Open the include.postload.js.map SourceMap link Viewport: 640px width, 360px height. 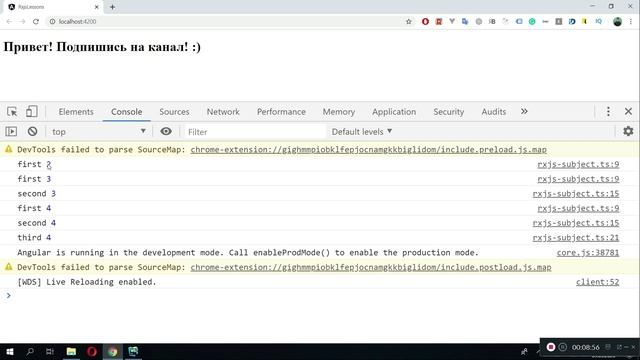tap(371, 267)
